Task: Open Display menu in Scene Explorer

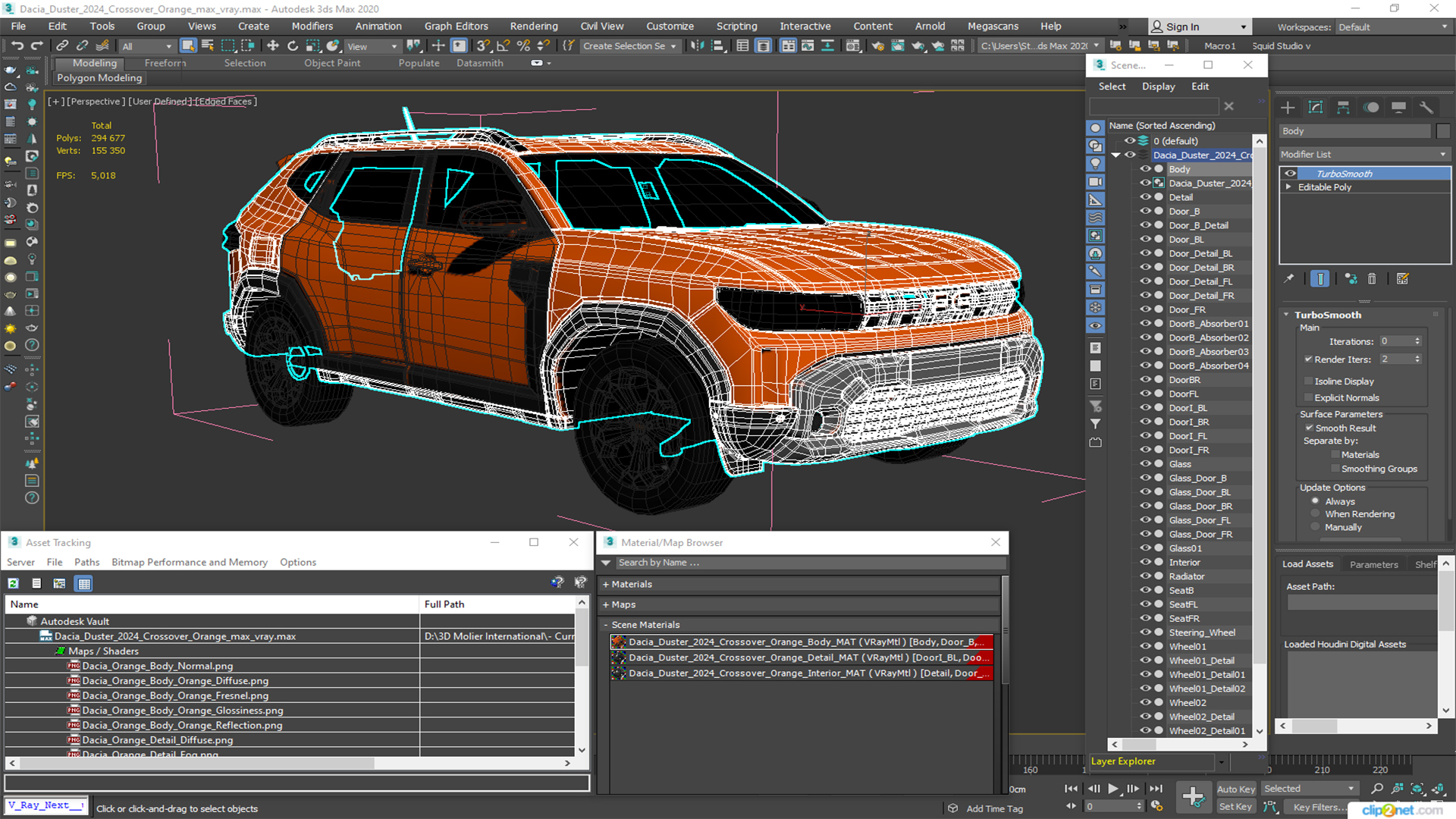Action: tap(1158, 86)
